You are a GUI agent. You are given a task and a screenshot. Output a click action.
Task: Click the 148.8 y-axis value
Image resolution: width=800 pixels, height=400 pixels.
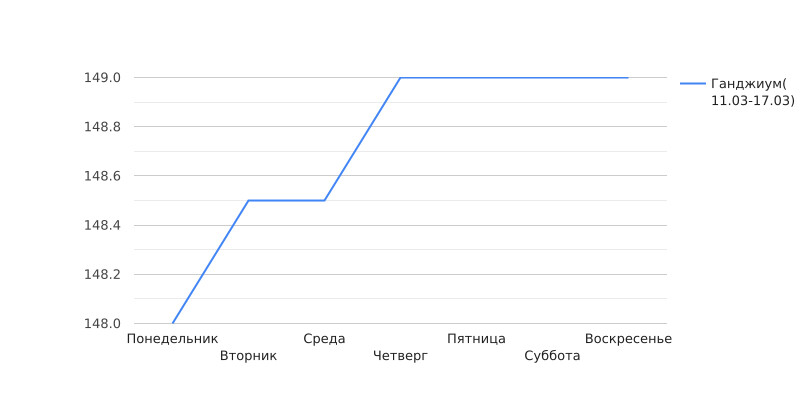(x=102, y=127)
